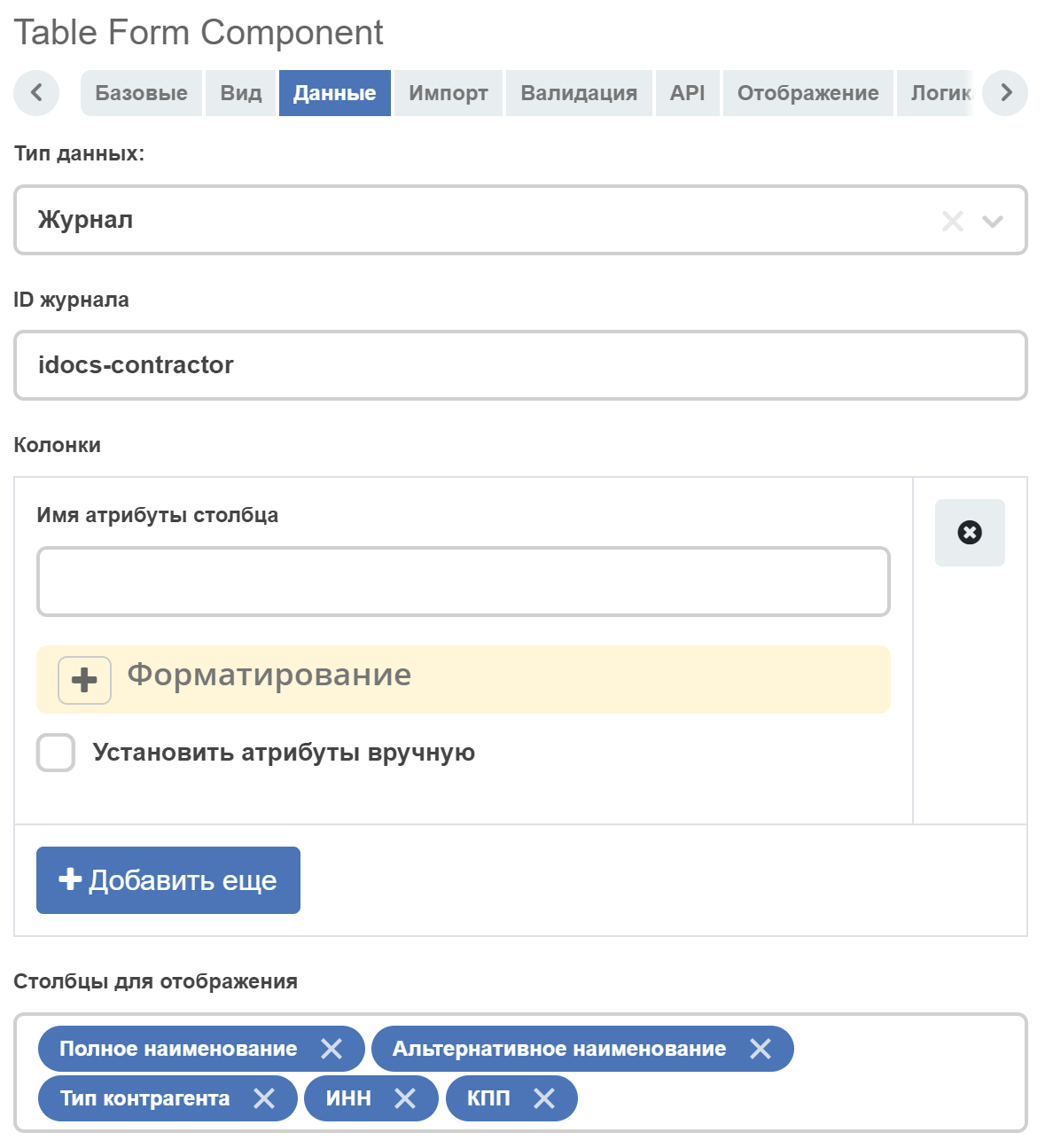Click the Добавить еще button
Image resolution: width=1053 pixels, height=1148 pixels.
168,880
